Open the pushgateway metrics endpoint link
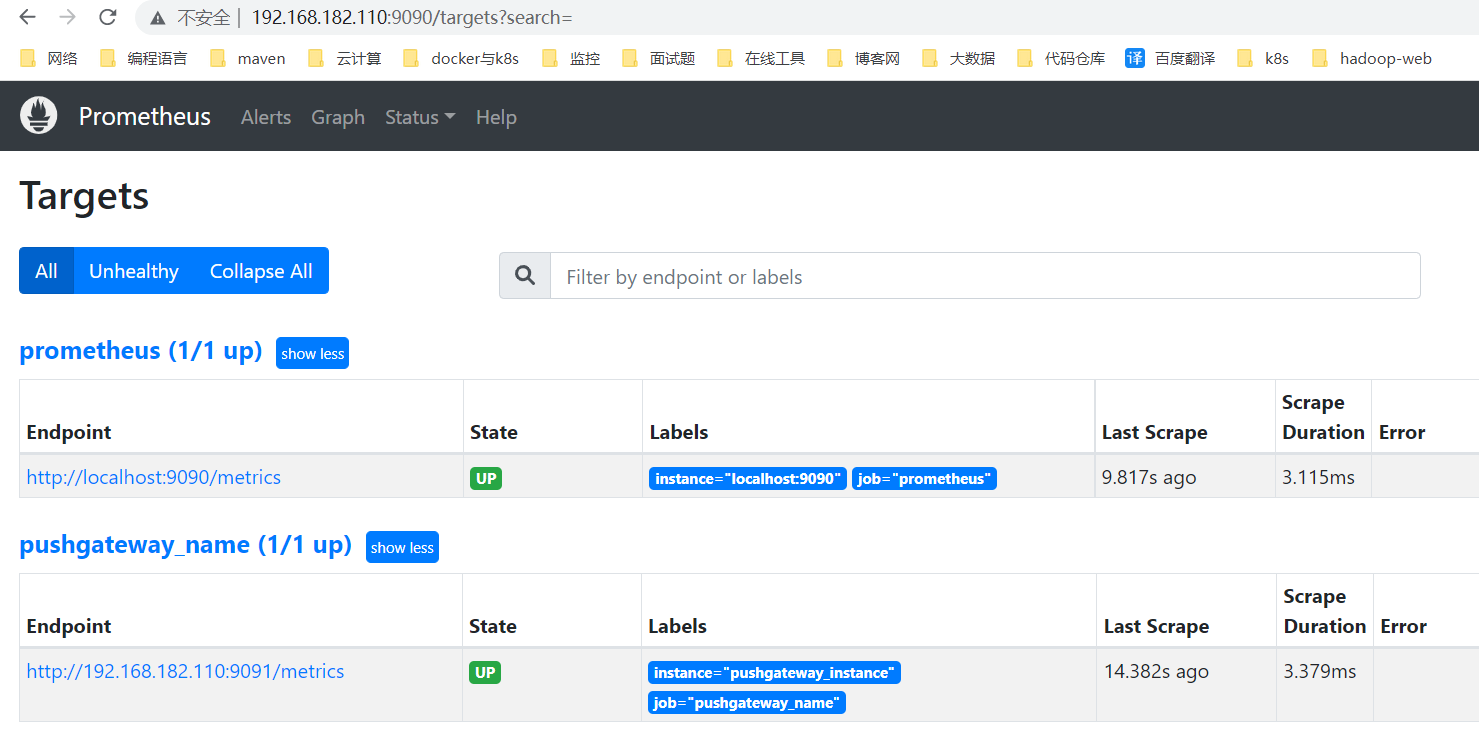This screenshot has height=754, width=1479. (x=185, y=671)
